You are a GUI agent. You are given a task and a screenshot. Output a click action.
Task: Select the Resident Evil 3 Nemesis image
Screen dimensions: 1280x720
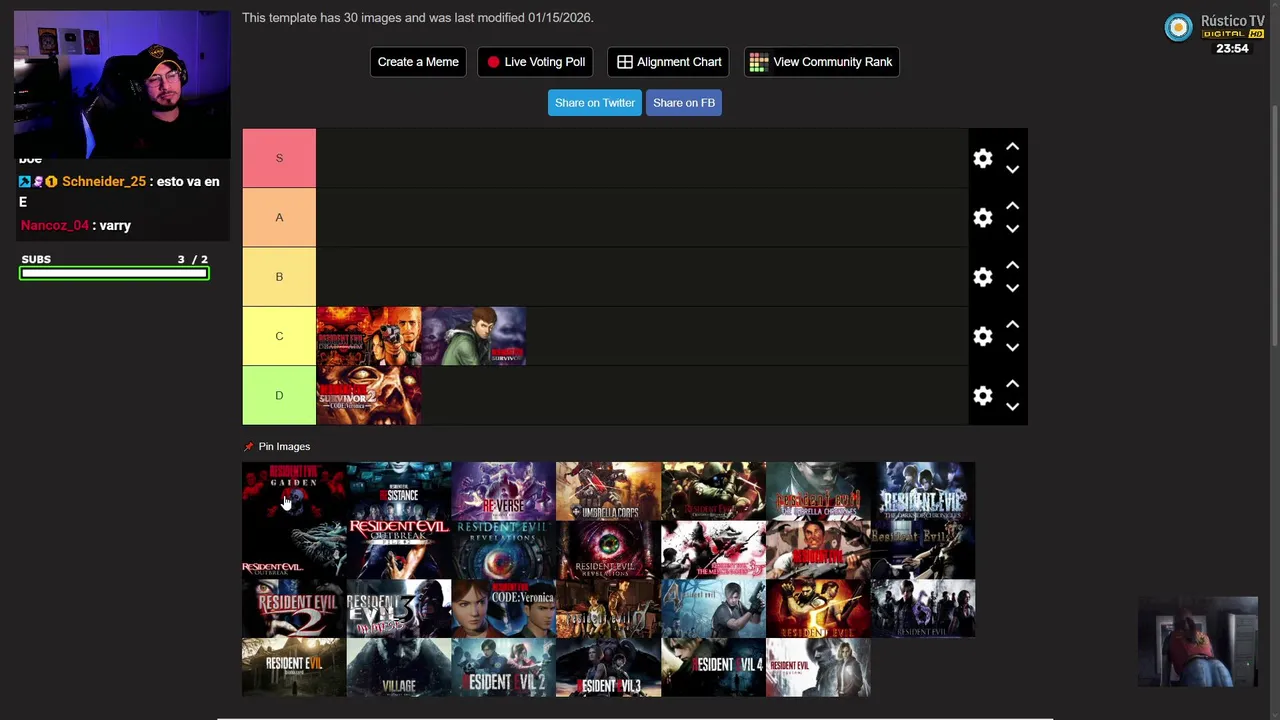[x=399, y=609]
